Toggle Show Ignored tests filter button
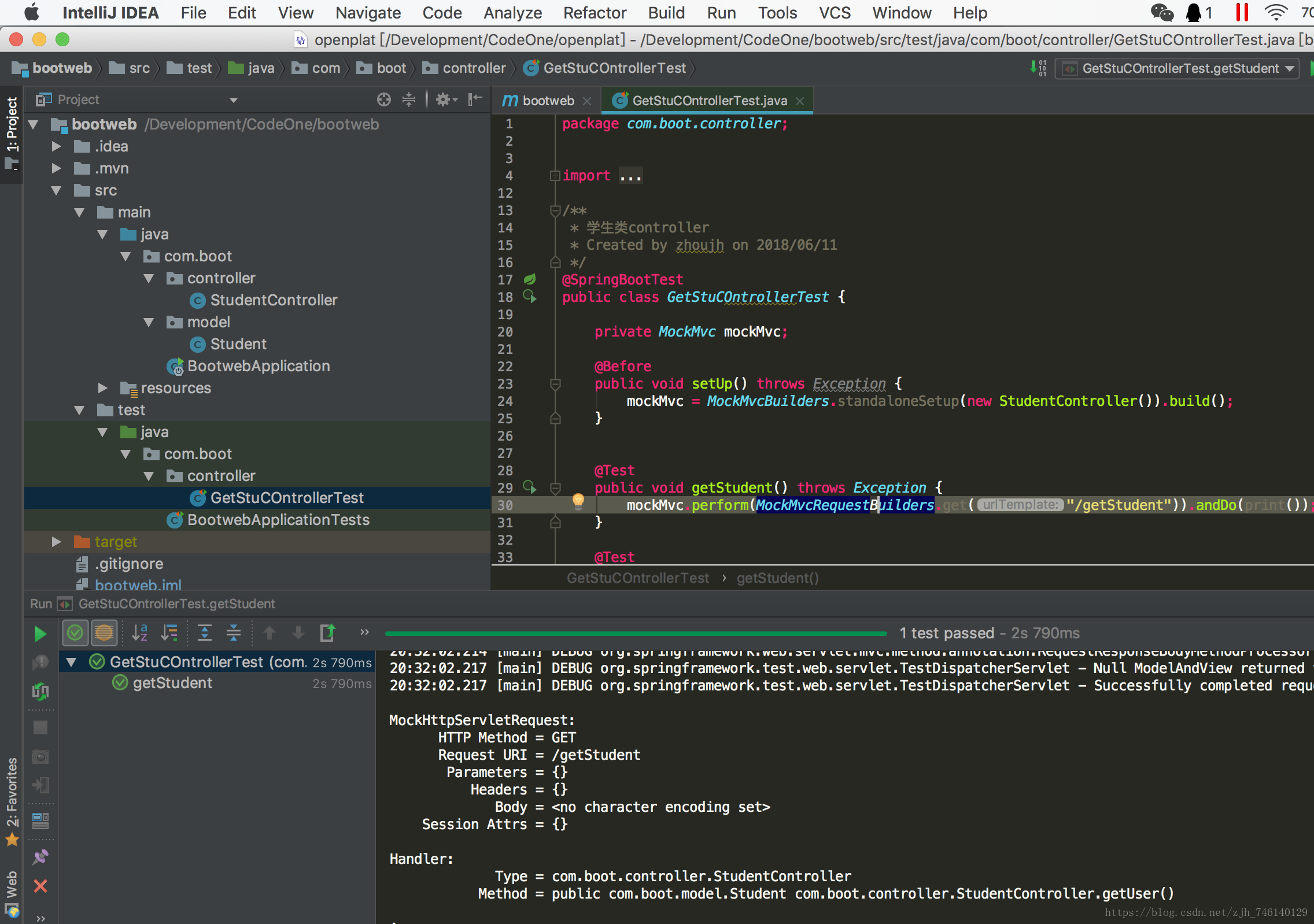The width and height of the screenshot is (1314, 924). (104, 633)
